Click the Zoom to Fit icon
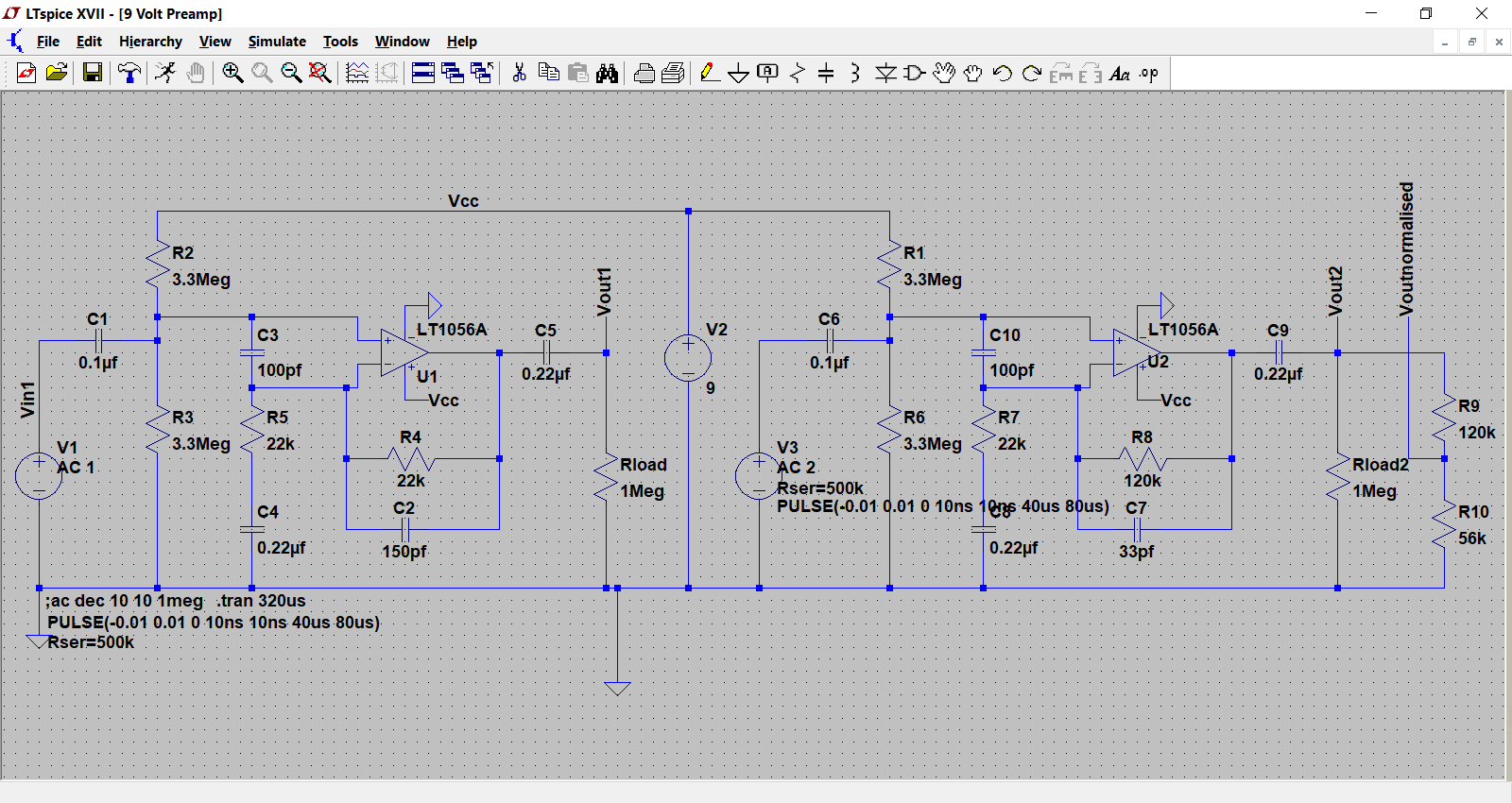Image resolution: width=1512 pixels, height=803 pixels. pos(320,73)
